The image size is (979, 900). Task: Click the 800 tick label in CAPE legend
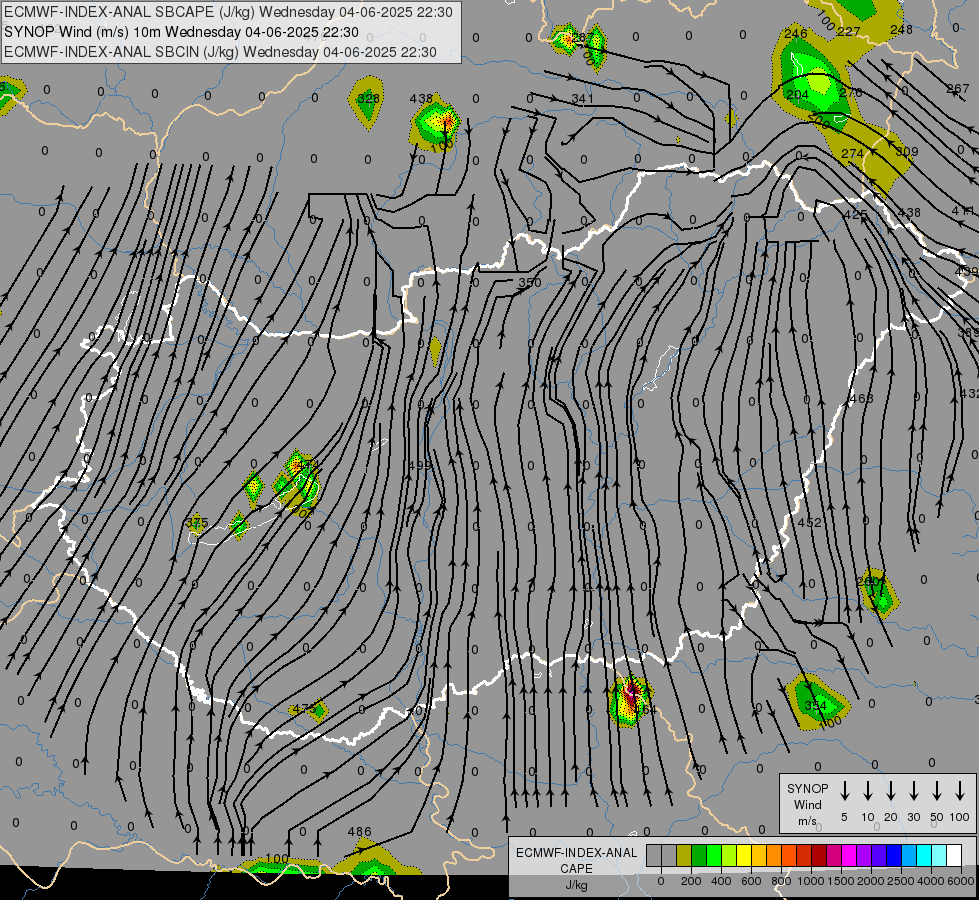(781, 881)
